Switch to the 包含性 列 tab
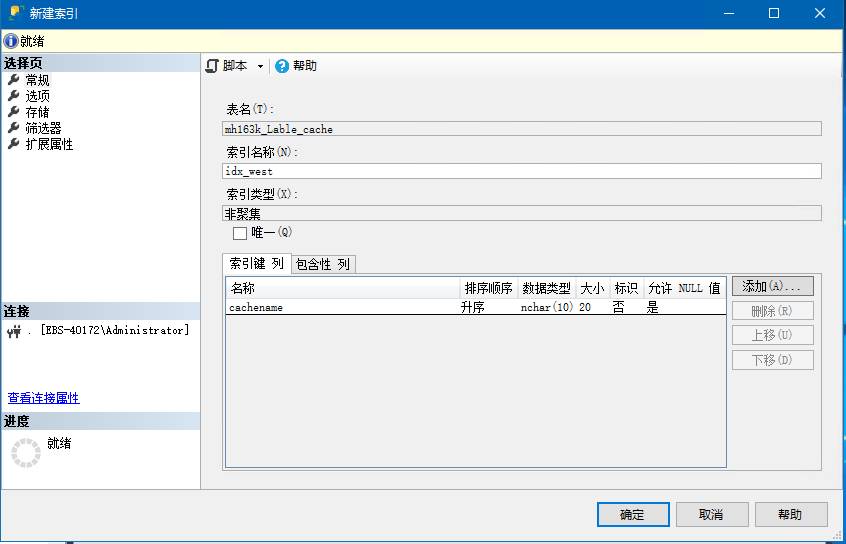Image resolution: width=846 pixels, height=544 pixels. pyautogui.click(x=323, y=264)
